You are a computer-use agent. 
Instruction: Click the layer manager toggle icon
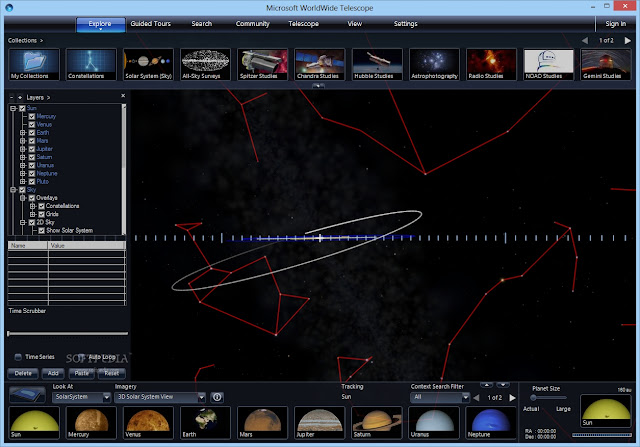tap(27, 394)
